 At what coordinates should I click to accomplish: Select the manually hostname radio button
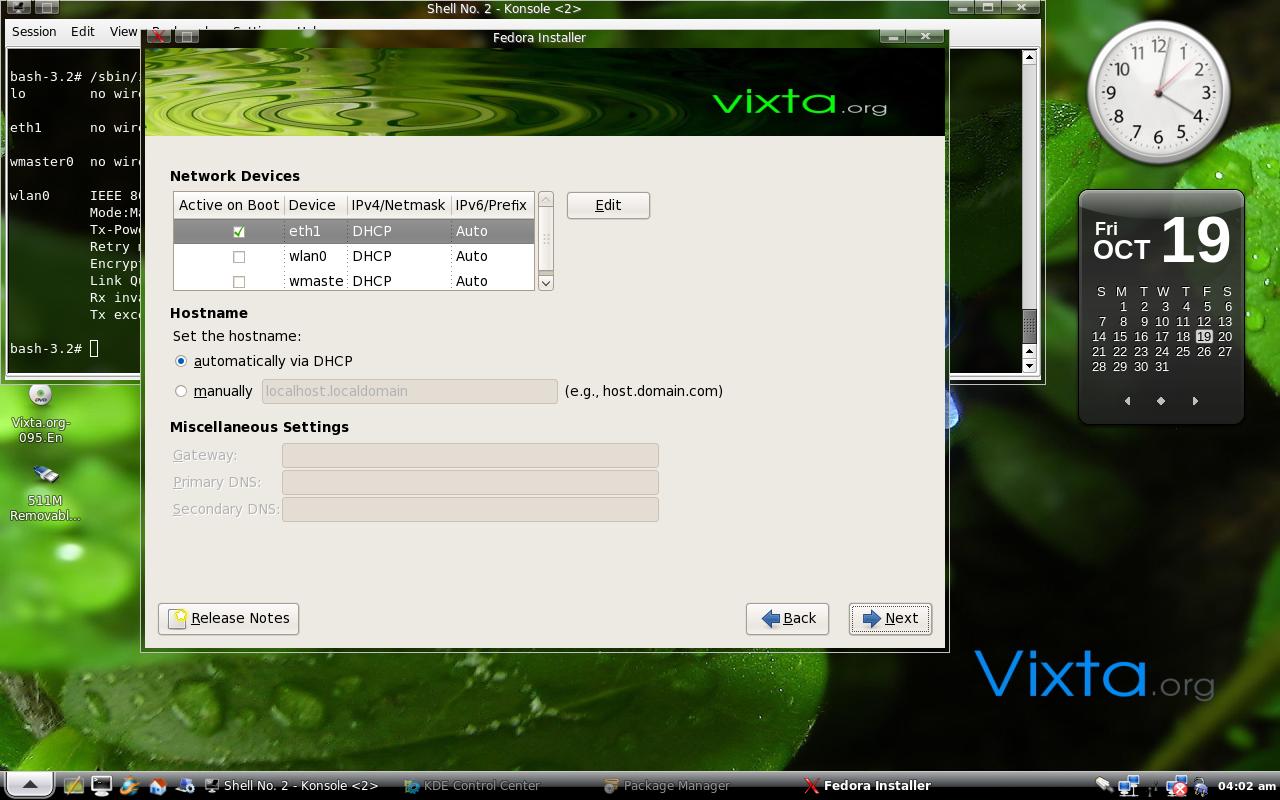click(x=181, y=391)
